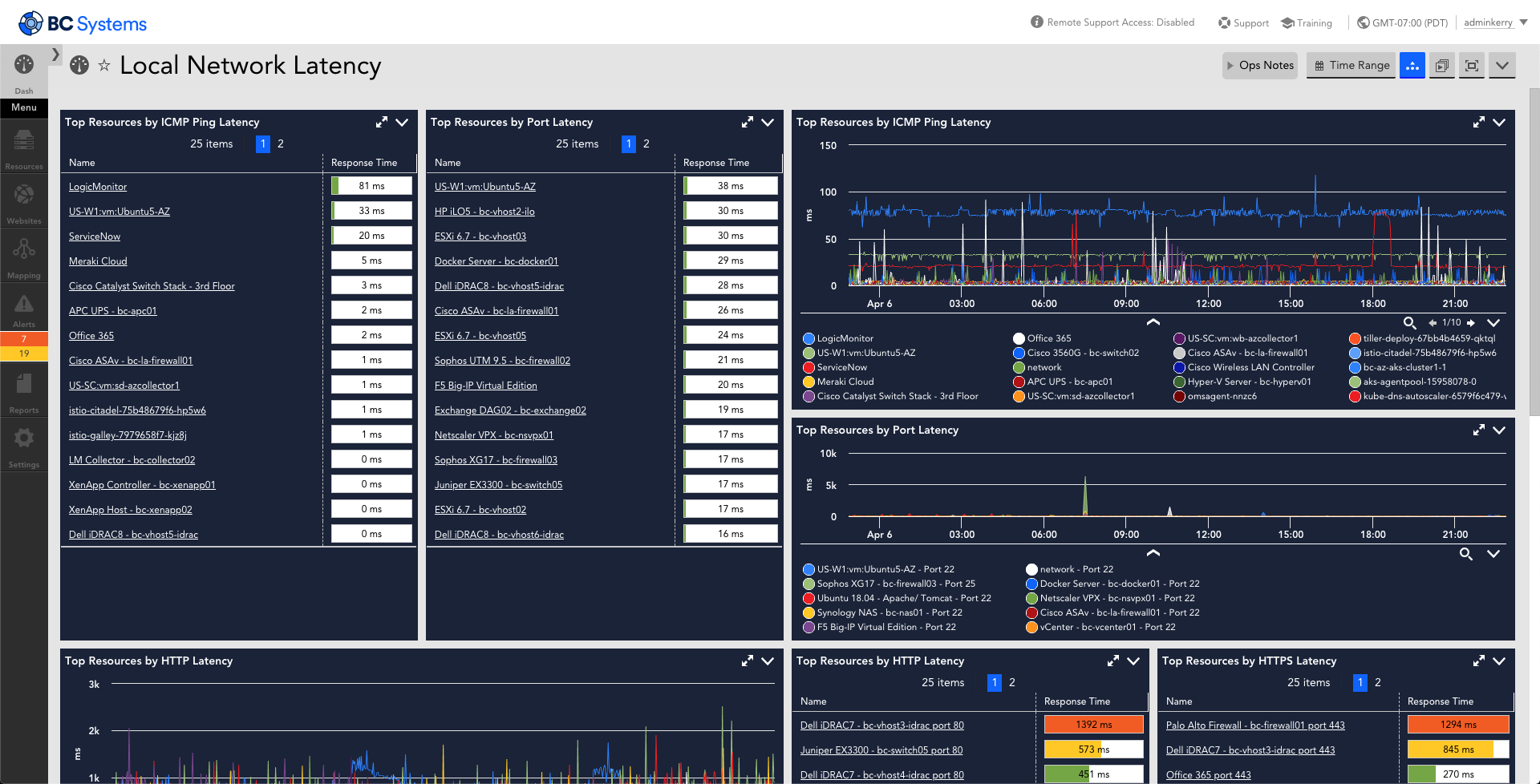The height and width of the screenshot is (784, 1540).
Task: Open the adminkerry user dropdown
Action: [x=1495, y=22]
